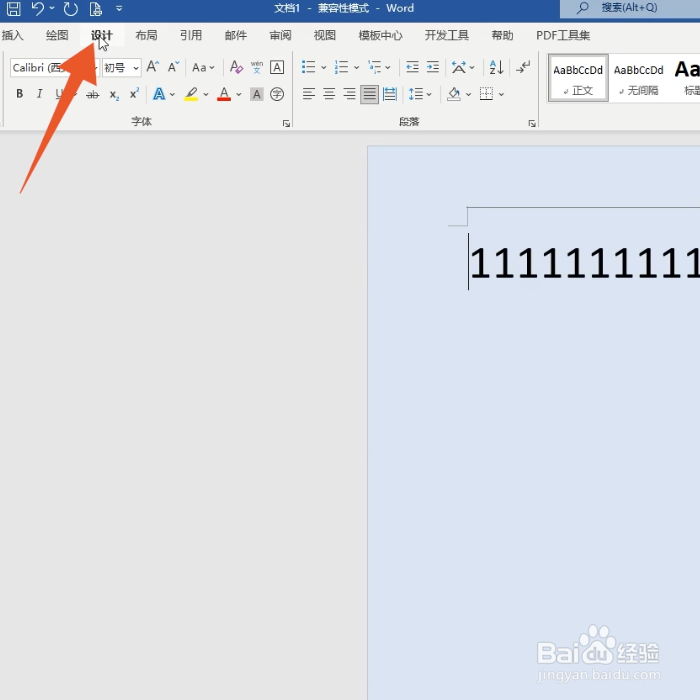Screen dimensions: 700x700
Task: Click Justify alignment icon
Action: point(369,94)
